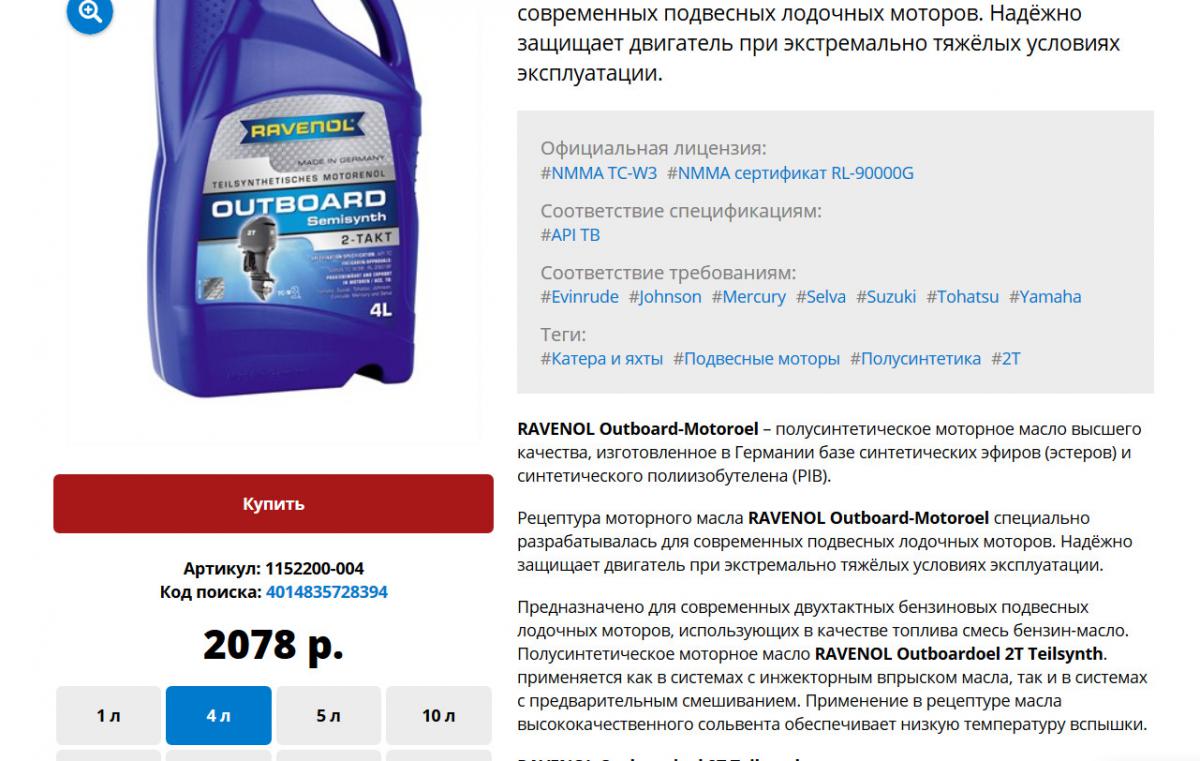The image size is (1200, 761).
Task: Follow the #Johnson tag link
Action: click(x=665, y=296)
